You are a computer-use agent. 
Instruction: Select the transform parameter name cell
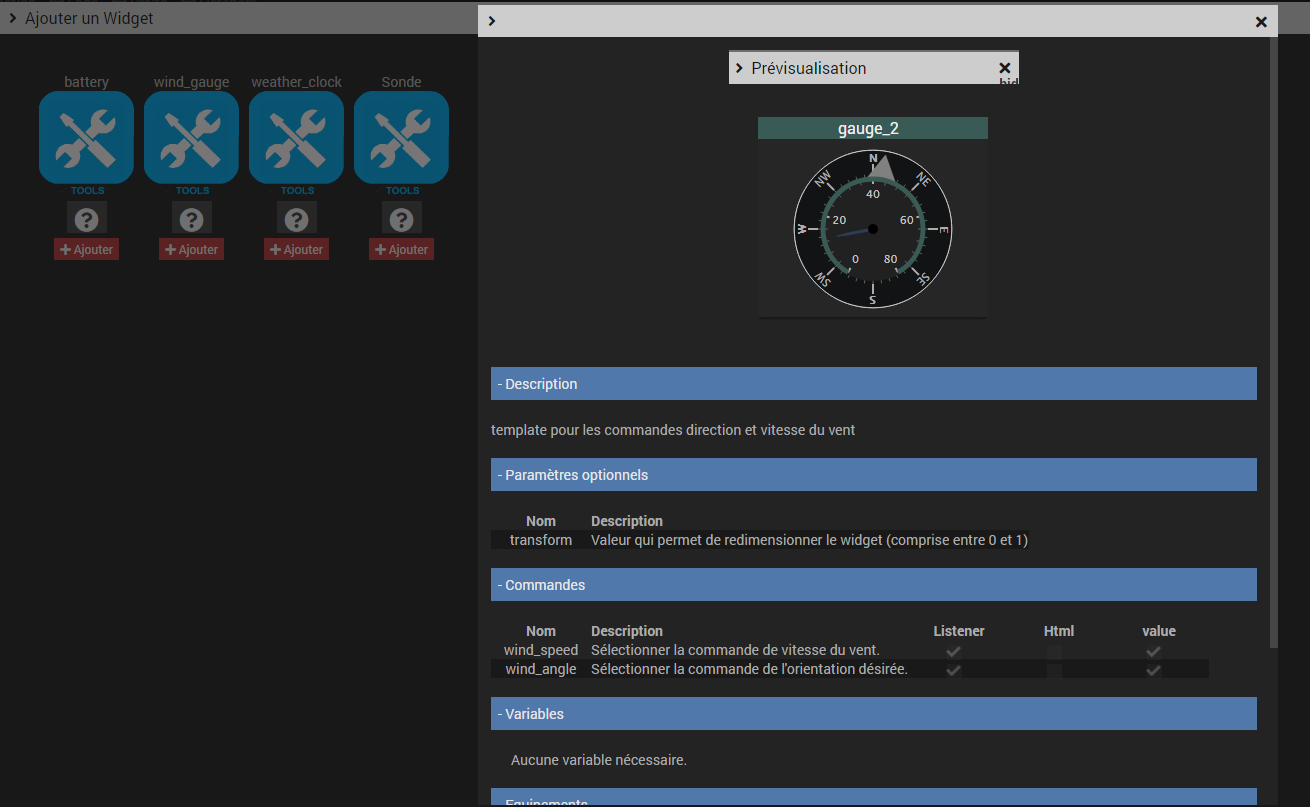point(541,540)
